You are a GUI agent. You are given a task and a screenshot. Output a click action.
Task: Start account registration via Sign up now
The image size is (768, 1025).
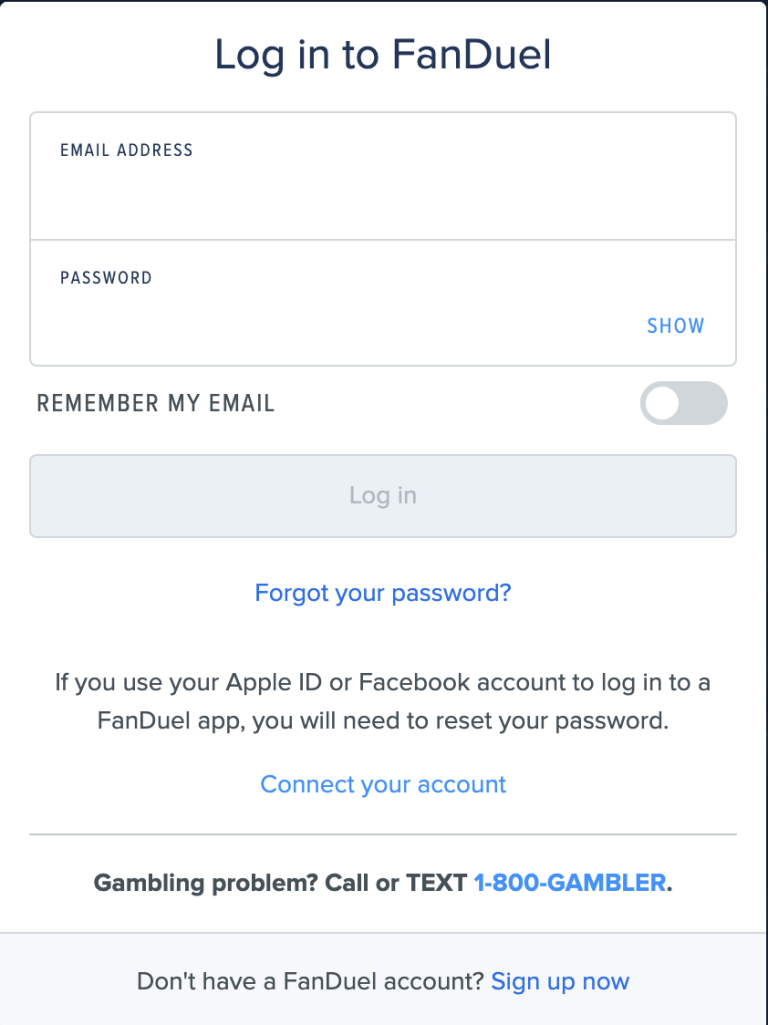560,981
